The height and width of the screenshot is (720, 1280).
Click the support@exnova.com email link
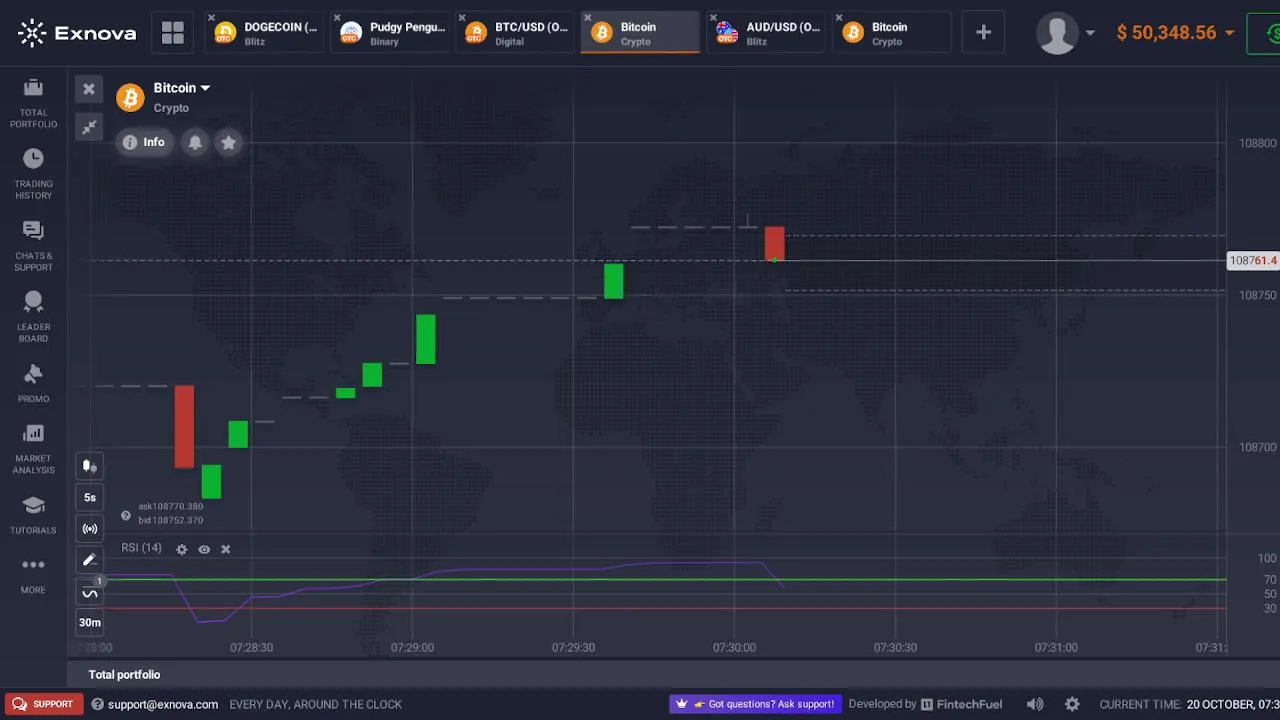click(163, 704)
